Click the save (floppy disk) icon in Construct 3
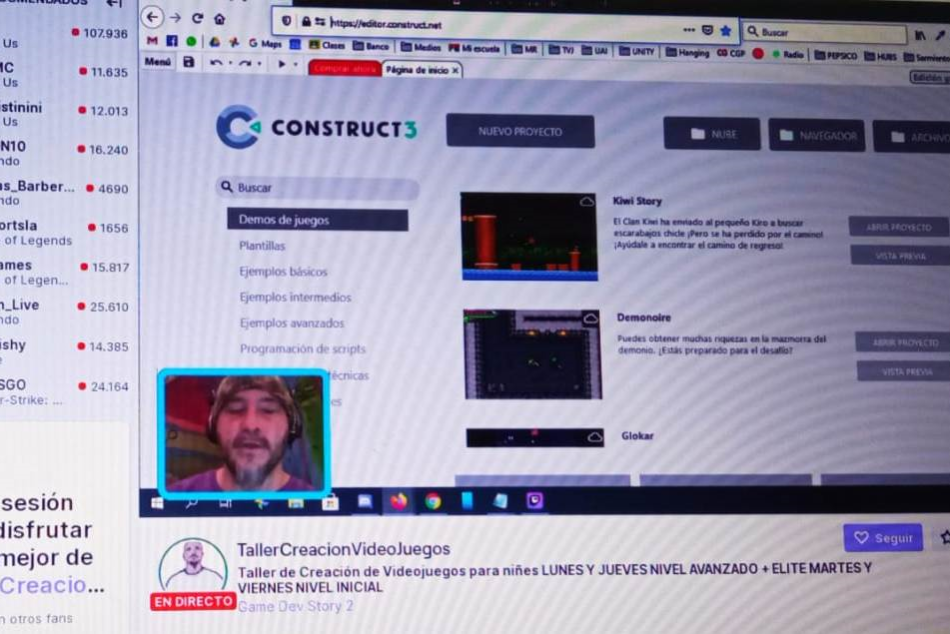 tap(190, 62)
